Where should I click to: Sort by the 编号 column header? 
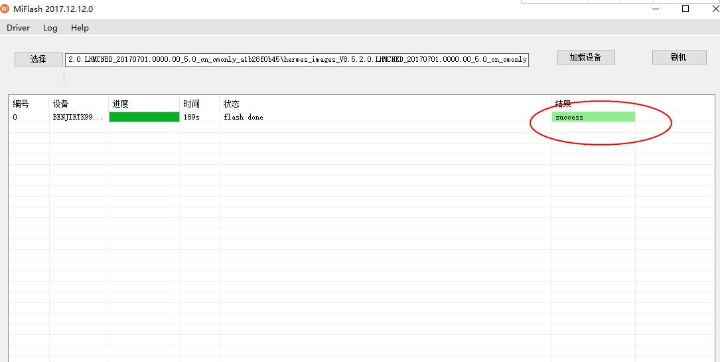[x=20, y=104]
